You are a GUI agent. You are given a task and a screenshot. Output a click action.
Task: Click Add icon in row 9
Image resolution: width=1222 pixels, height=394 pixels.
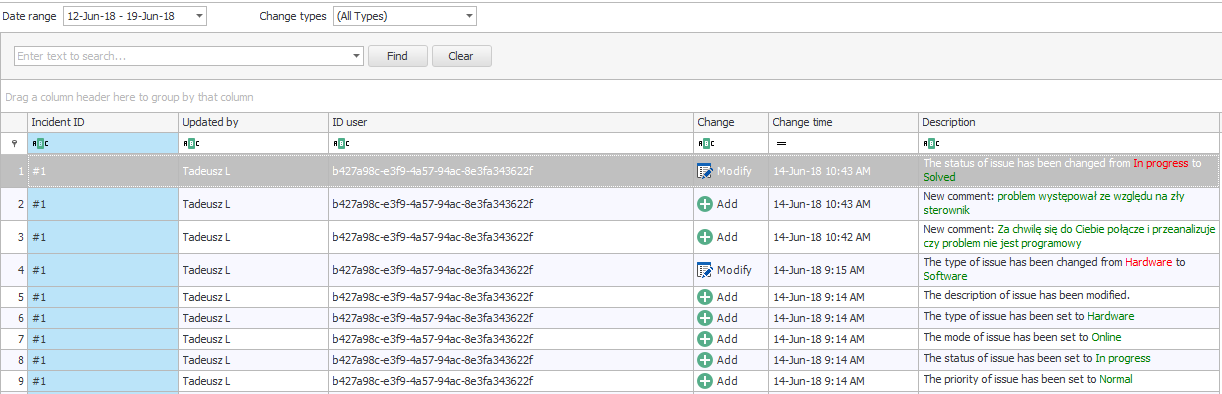click(705, 380)
